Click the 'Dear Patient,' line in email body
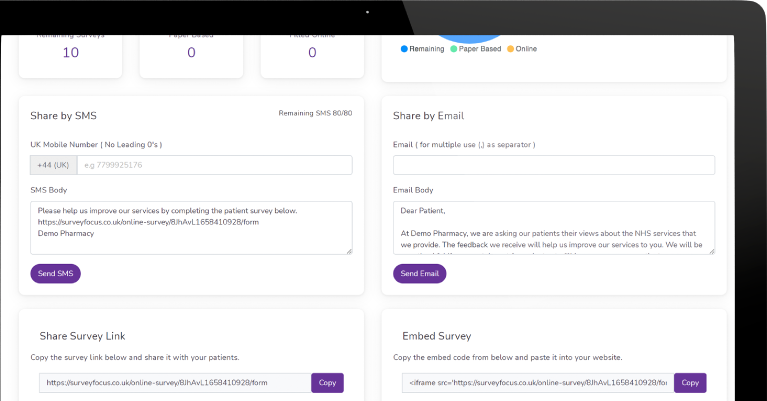Viewport: 767px width, 401px height. click(423, 211)
